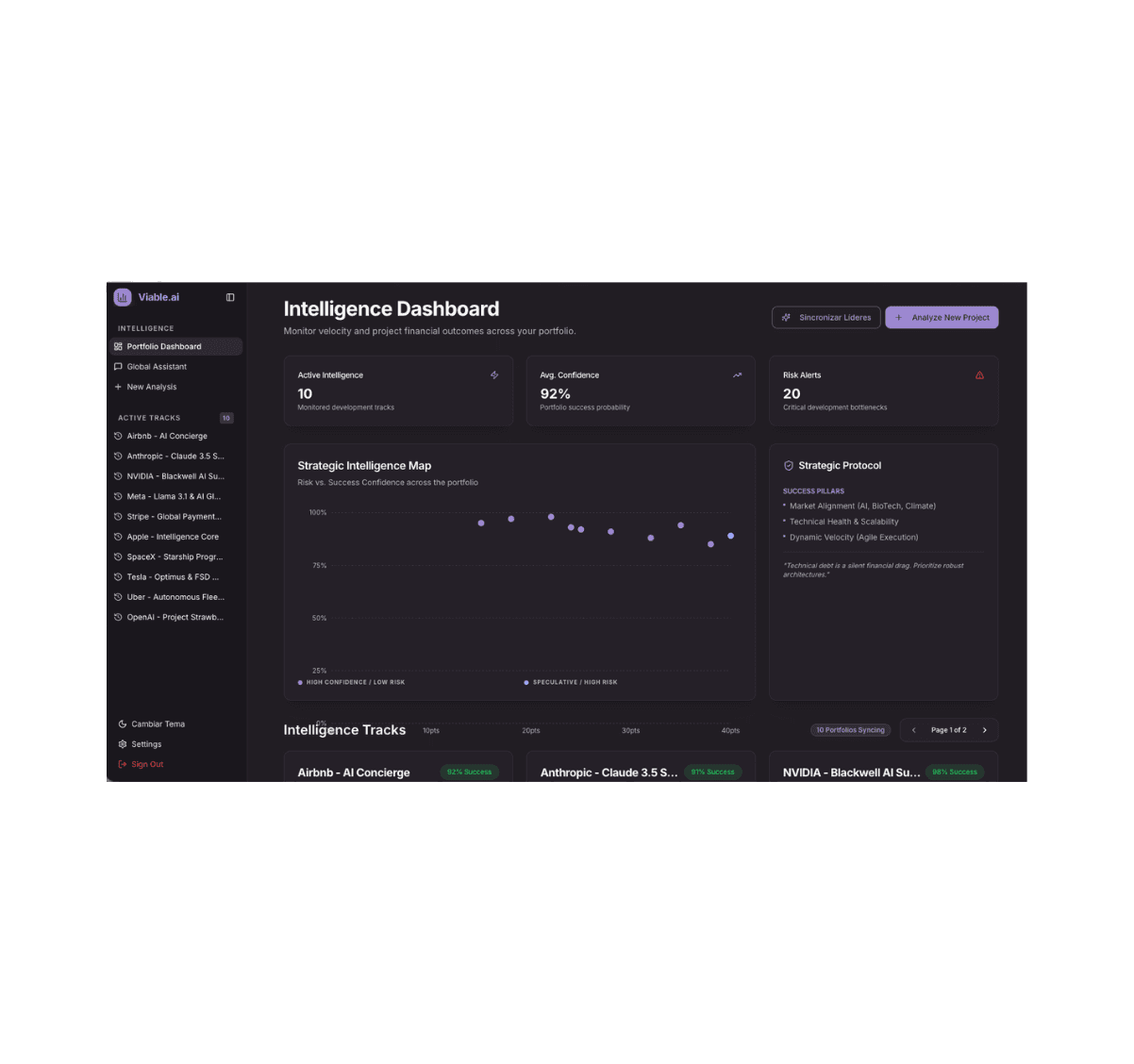Open Portfolio Dashboard in the sidebar
The image size is (1134, 1064).
(x=175, y=346)
